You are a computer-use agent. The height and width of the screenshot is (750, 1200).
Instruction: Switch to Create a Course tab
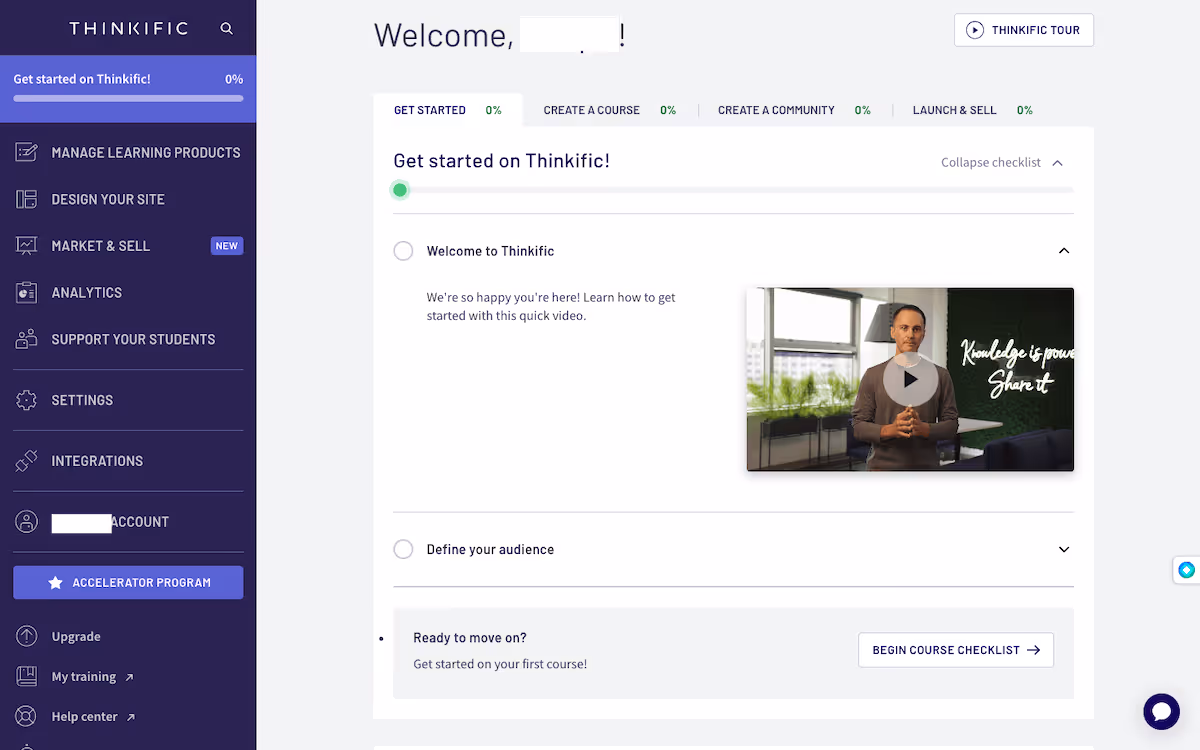click(610, 110)
